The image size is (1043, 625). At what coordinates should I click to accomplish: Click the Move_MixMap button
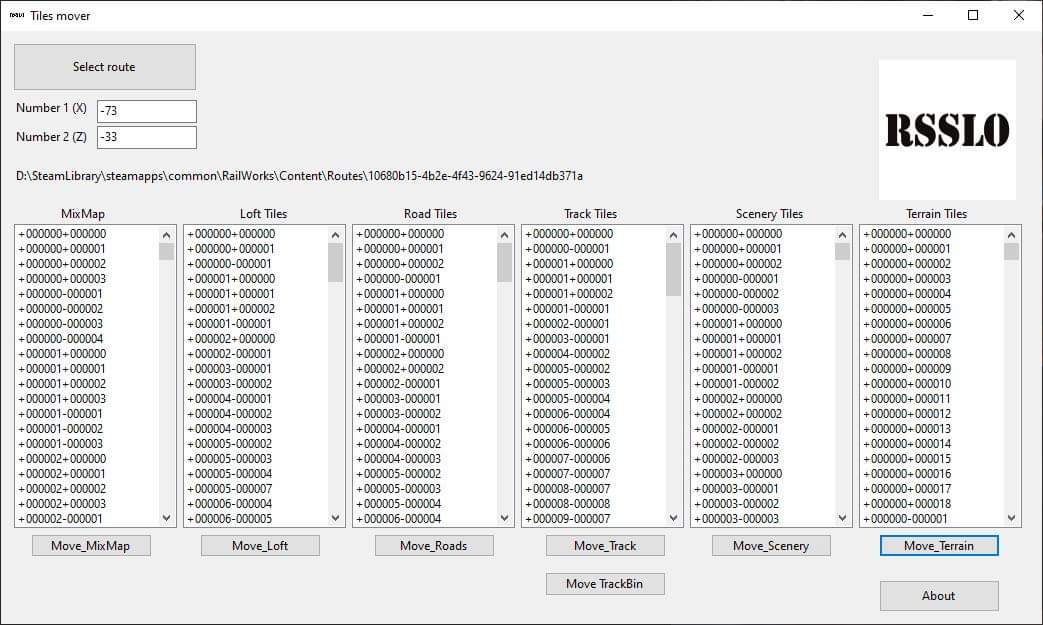tap(91, 546)
